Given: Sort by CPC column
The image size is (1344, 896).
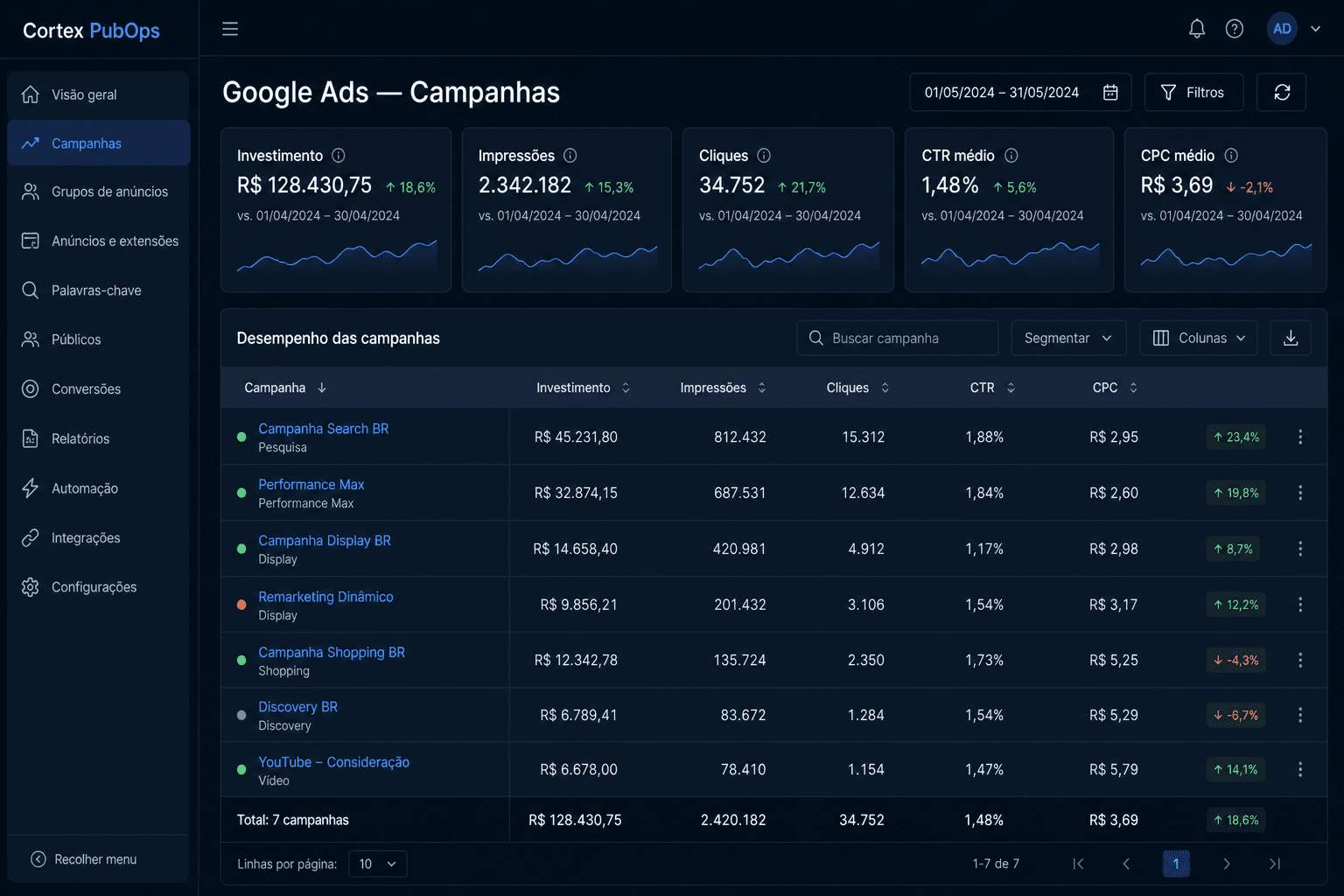Looking at the screenshot, I should tap(1115, 388).
